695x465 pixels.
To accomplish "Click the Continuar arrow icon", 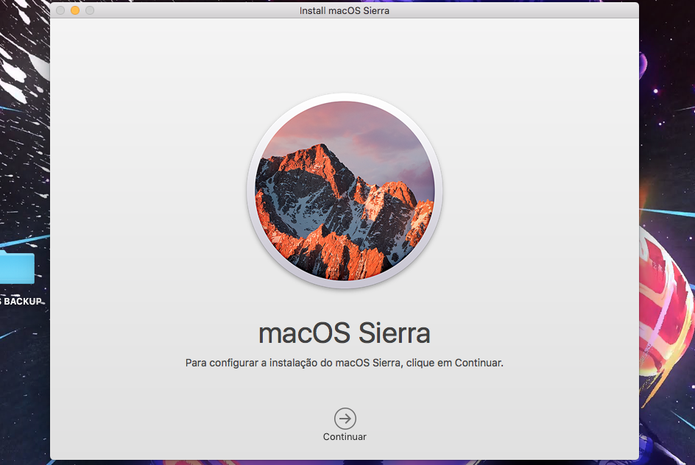I will coord(345,418).
